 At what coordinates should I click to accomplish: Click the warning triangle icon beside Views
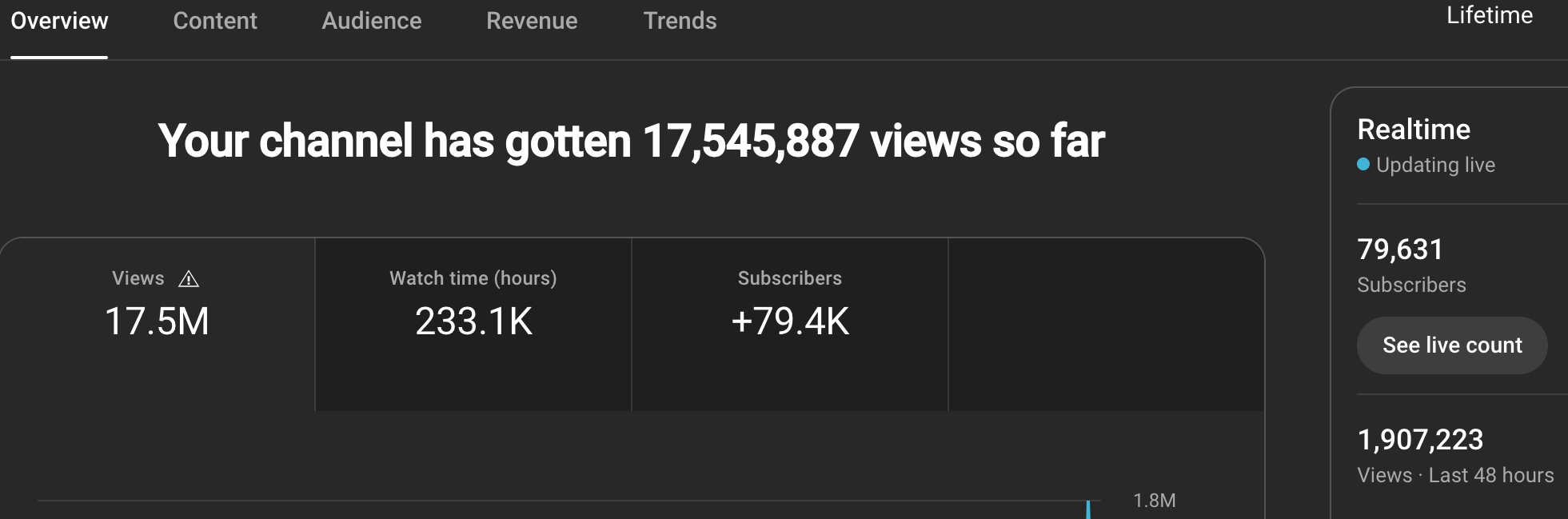[189, 279]
